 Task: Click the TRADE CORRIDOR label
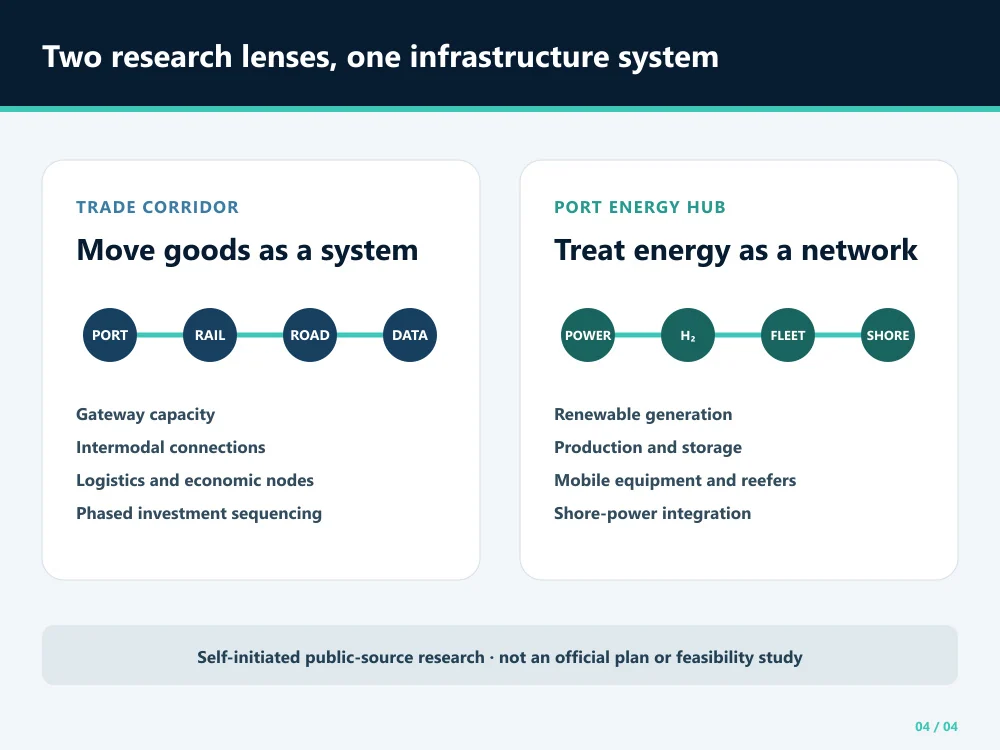[158, 207]
